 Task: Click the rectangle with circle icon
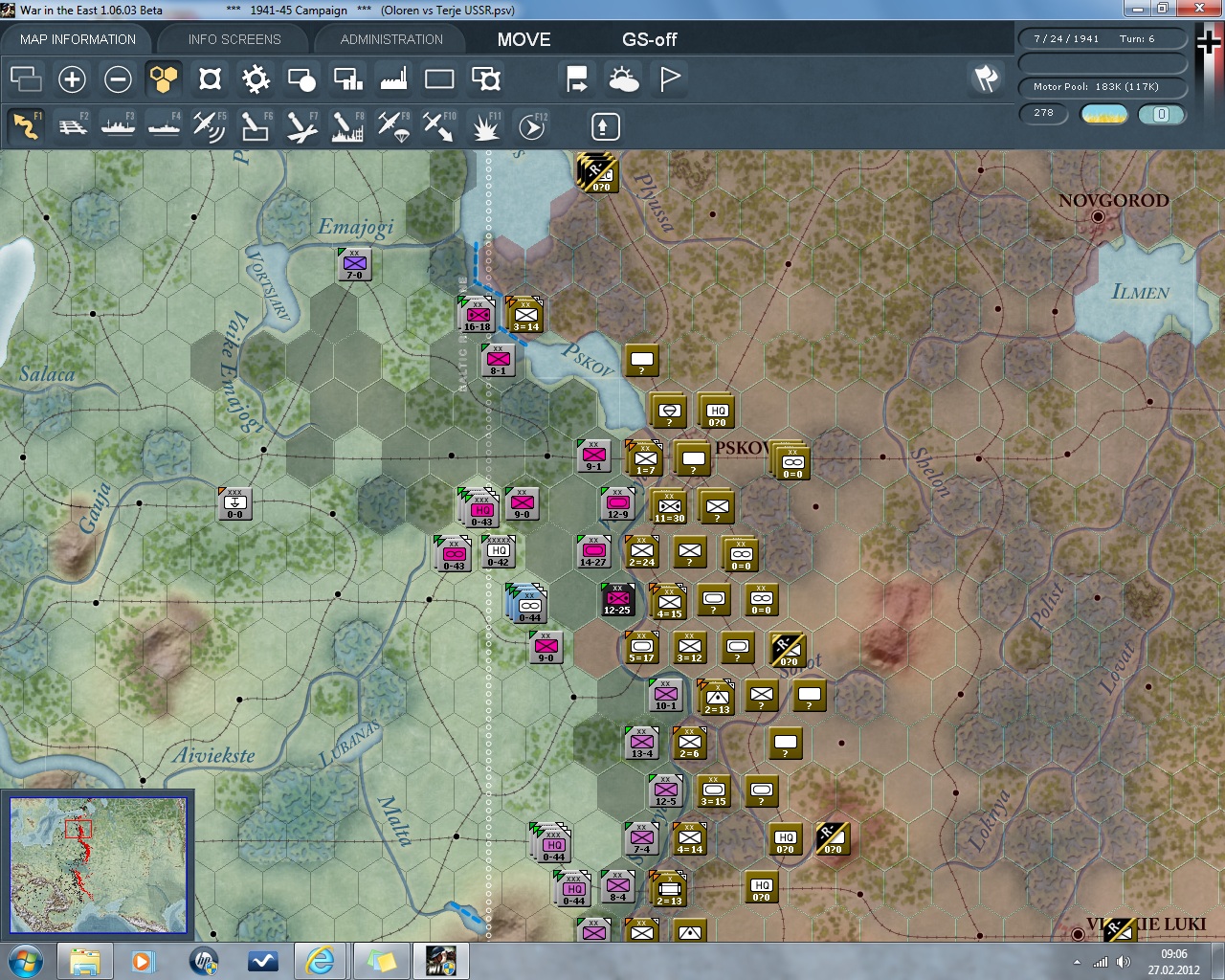(x=301, y=78)
